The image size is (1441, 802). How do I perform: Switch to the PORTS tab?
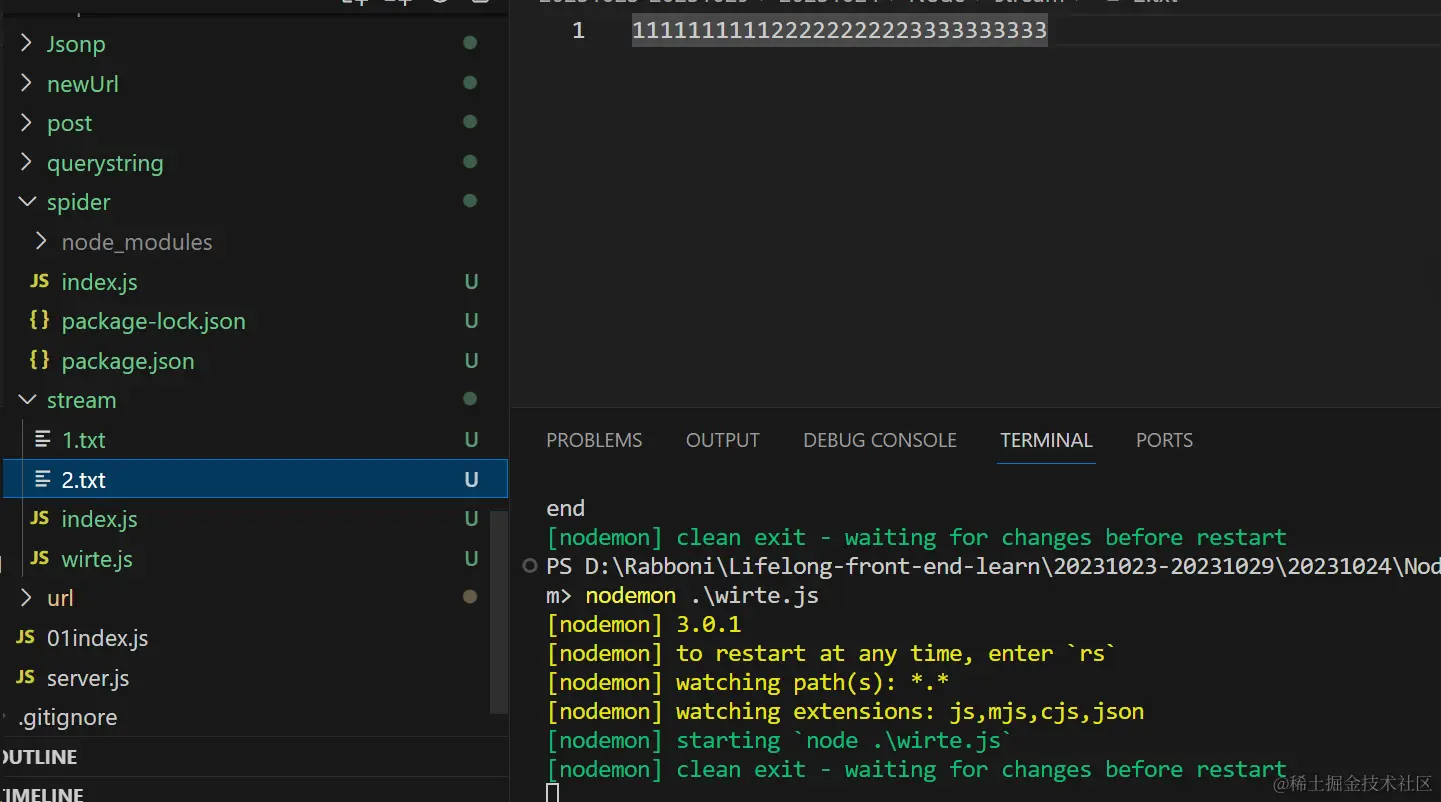[x=1164, y=440]
